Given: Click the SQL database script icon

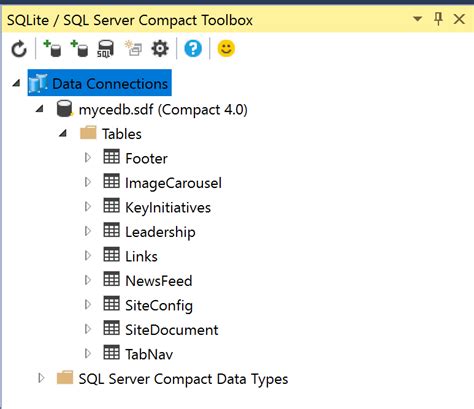Looking at the screenshot, I should [106, 49].
